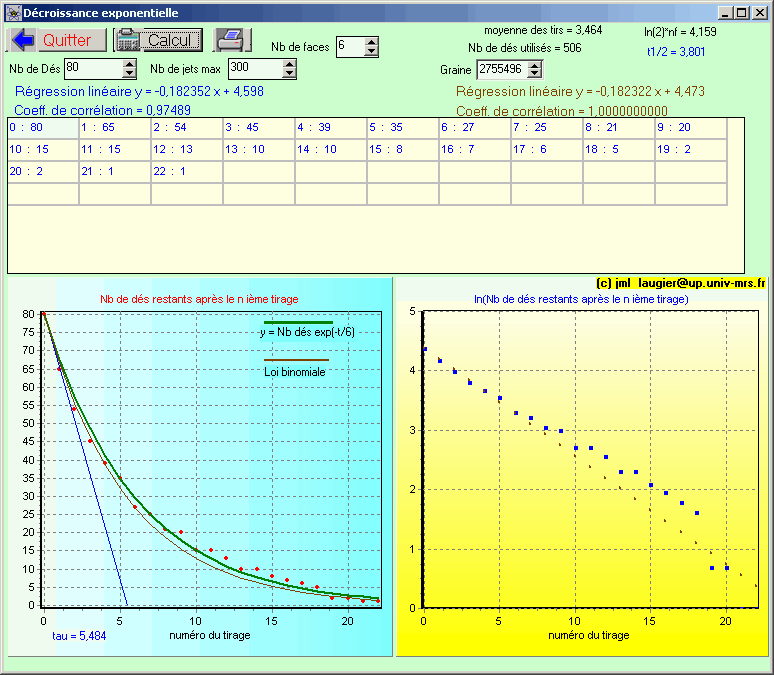Decrement Nb de jets max spinner
The width and height of the screenshot is (774, 675).
pyautogui.click(x=290, y=74)
